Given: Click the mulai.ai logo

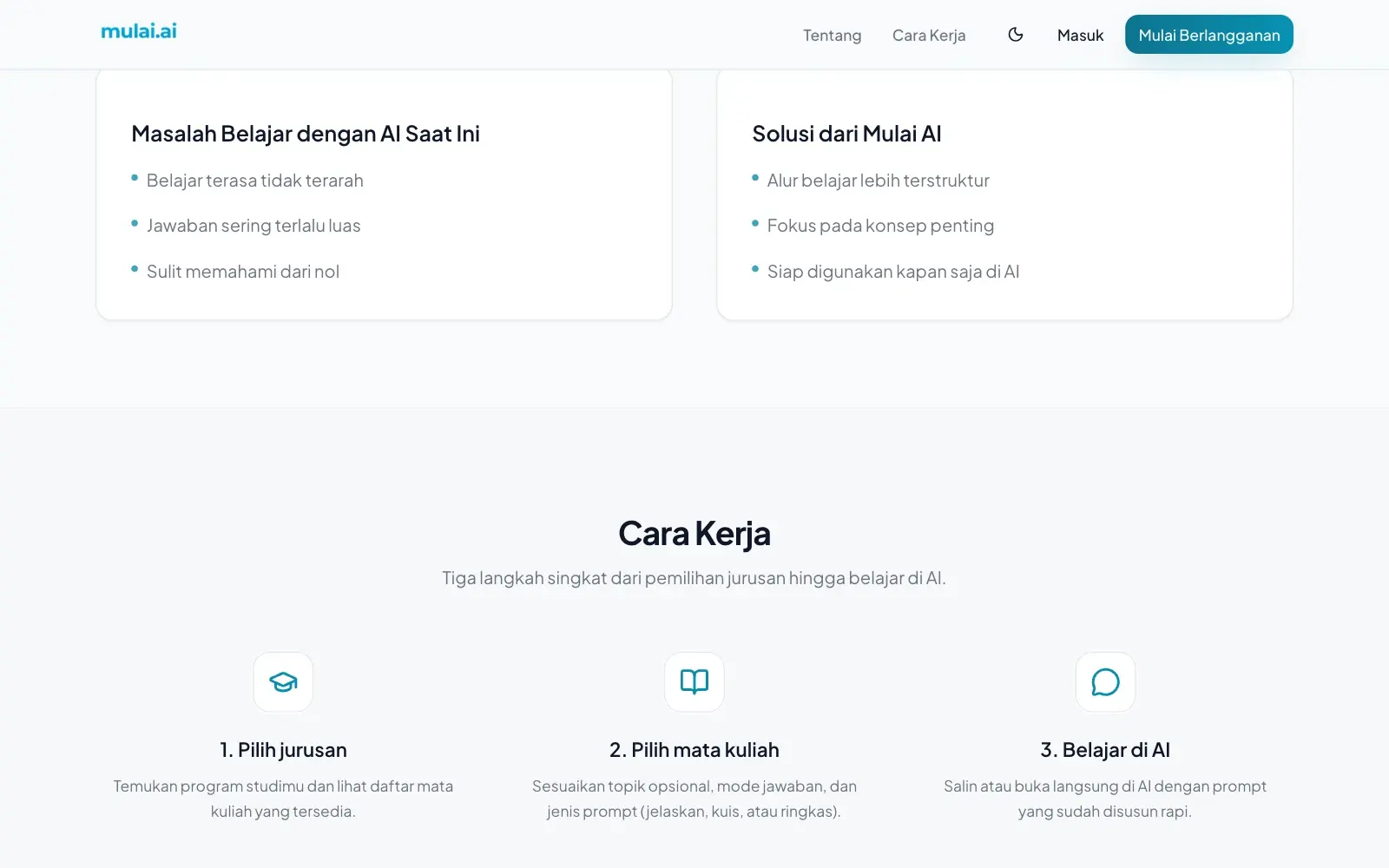Looking at the screenshot, I should (139, 31).
